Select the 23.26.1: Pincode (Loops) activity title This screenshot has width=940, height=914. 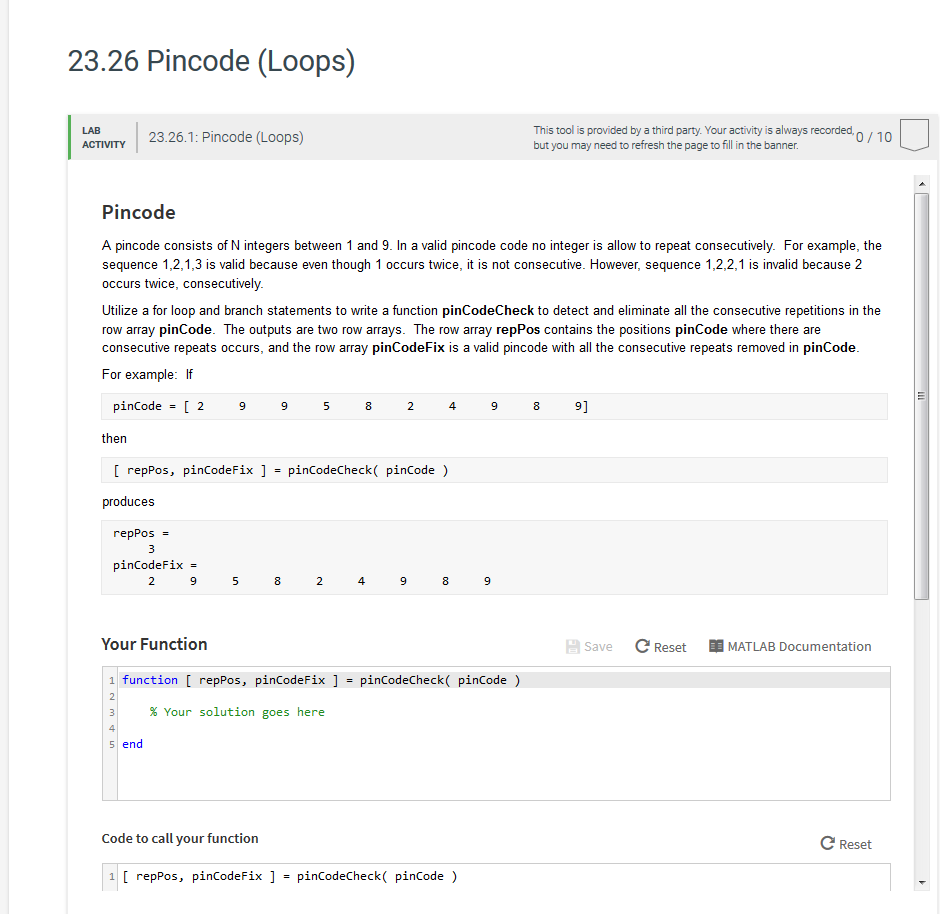pos(224,136)
